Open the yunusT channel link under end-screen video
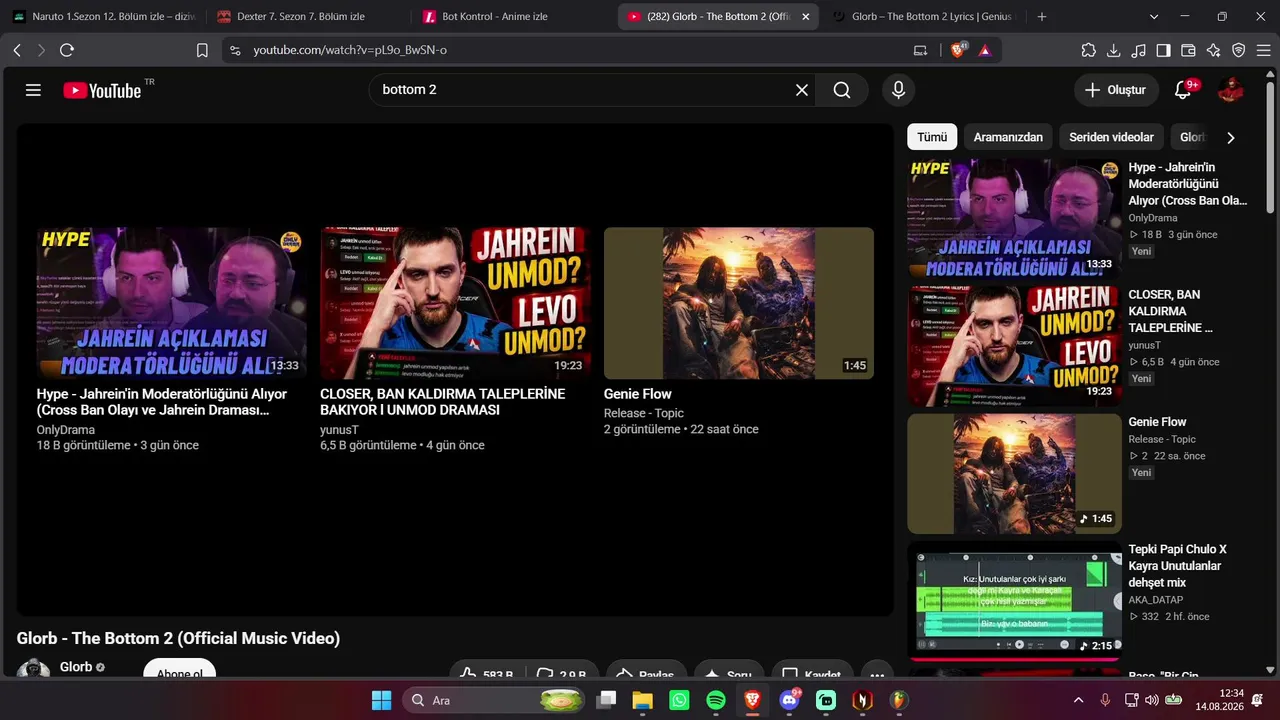This screenshot has height=720, width=1280. tap(339, 430)
